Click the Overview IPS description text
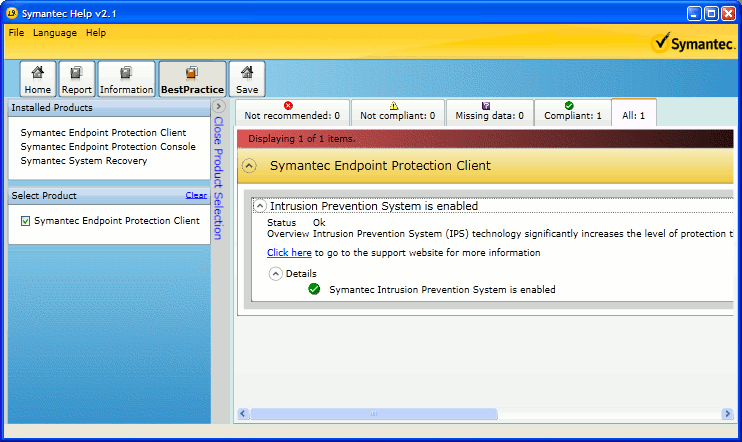 tap(500, 234)
